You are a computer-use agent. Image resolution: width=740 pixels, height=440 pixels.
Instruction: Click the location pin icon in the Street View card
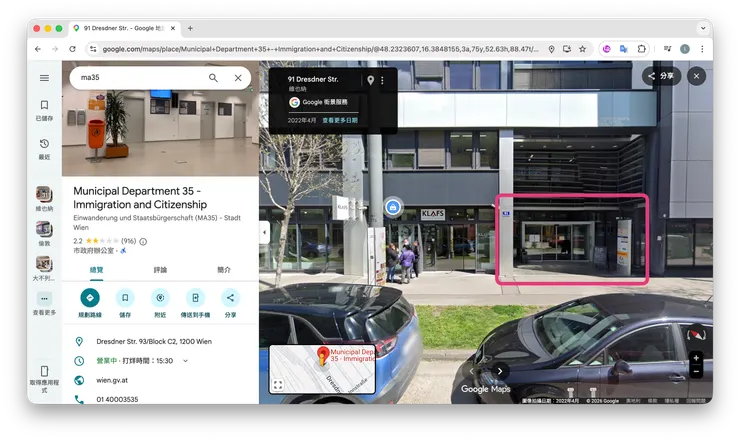coord(370,81)
